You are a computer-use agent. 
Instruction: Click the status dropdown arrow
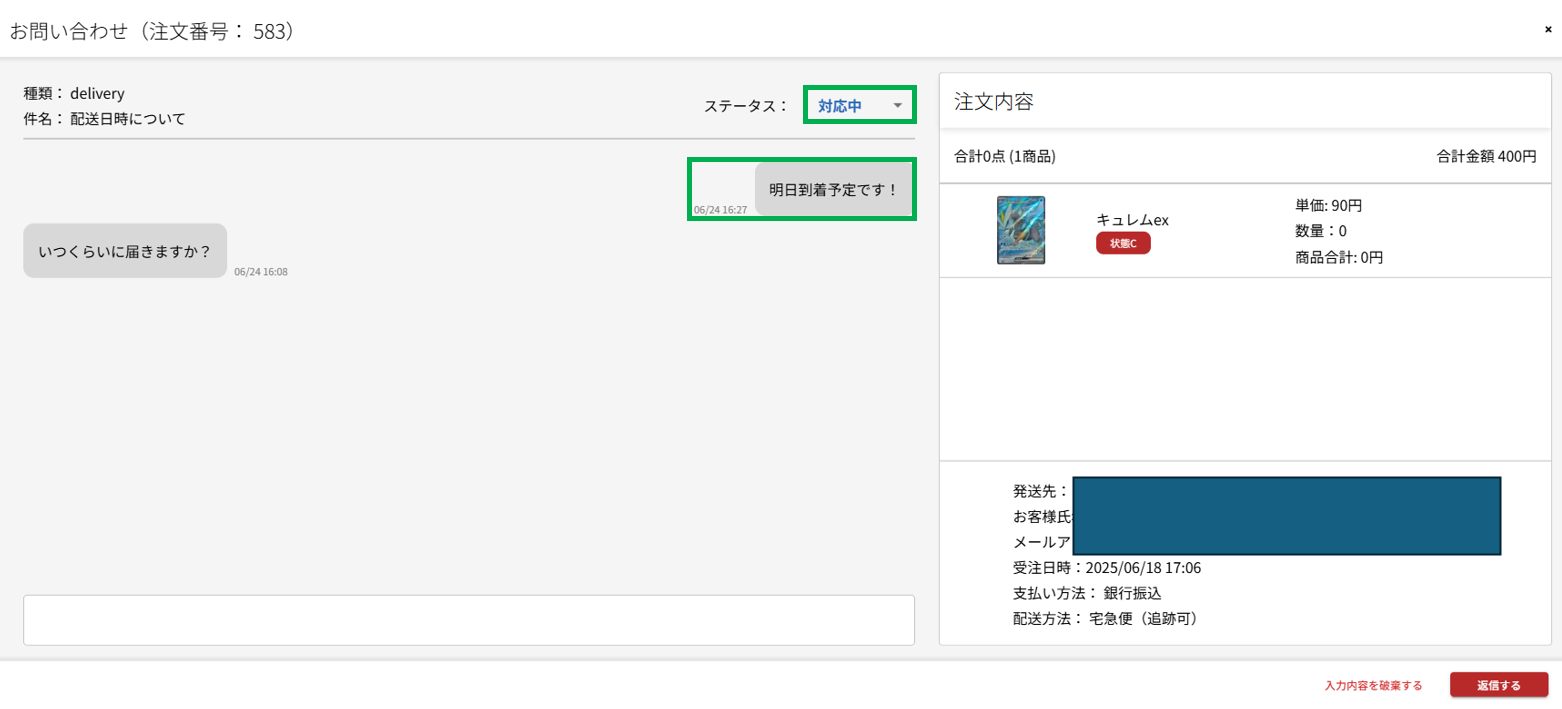coord(898,105)
